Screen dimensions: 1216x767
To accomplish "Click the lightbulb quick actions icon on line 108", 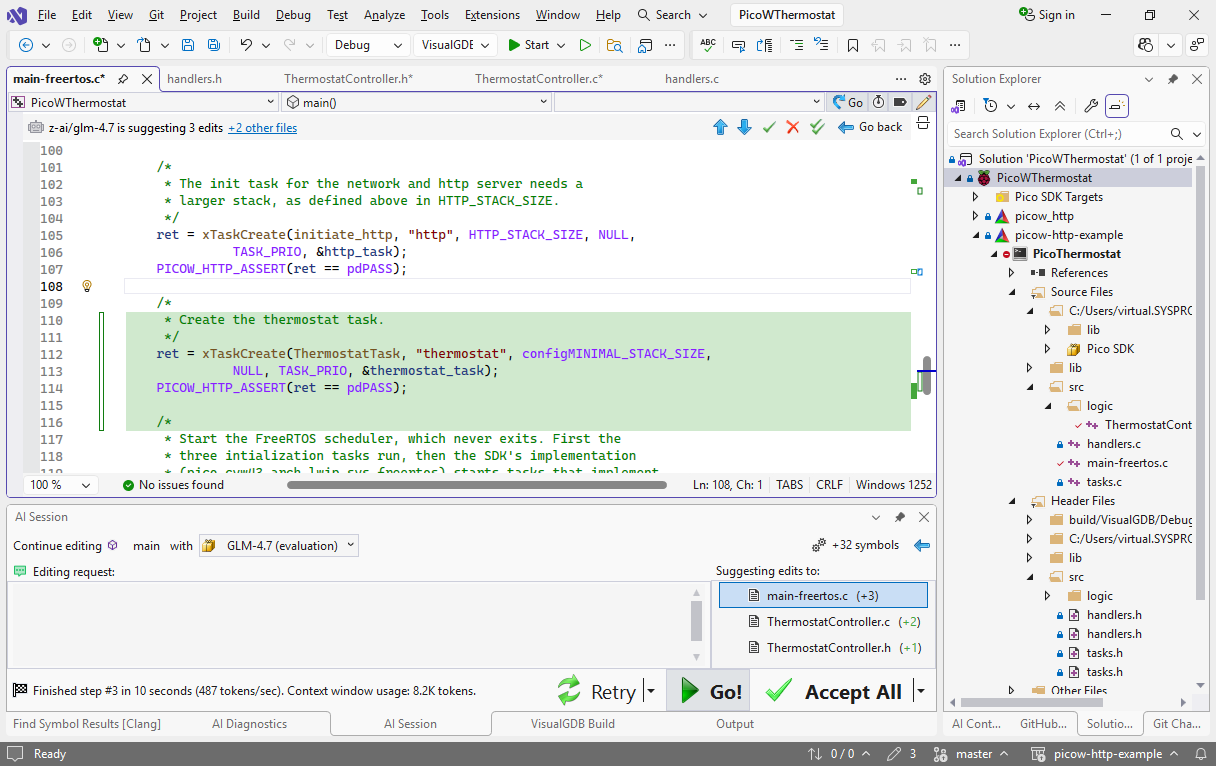I will click(87, 286).
